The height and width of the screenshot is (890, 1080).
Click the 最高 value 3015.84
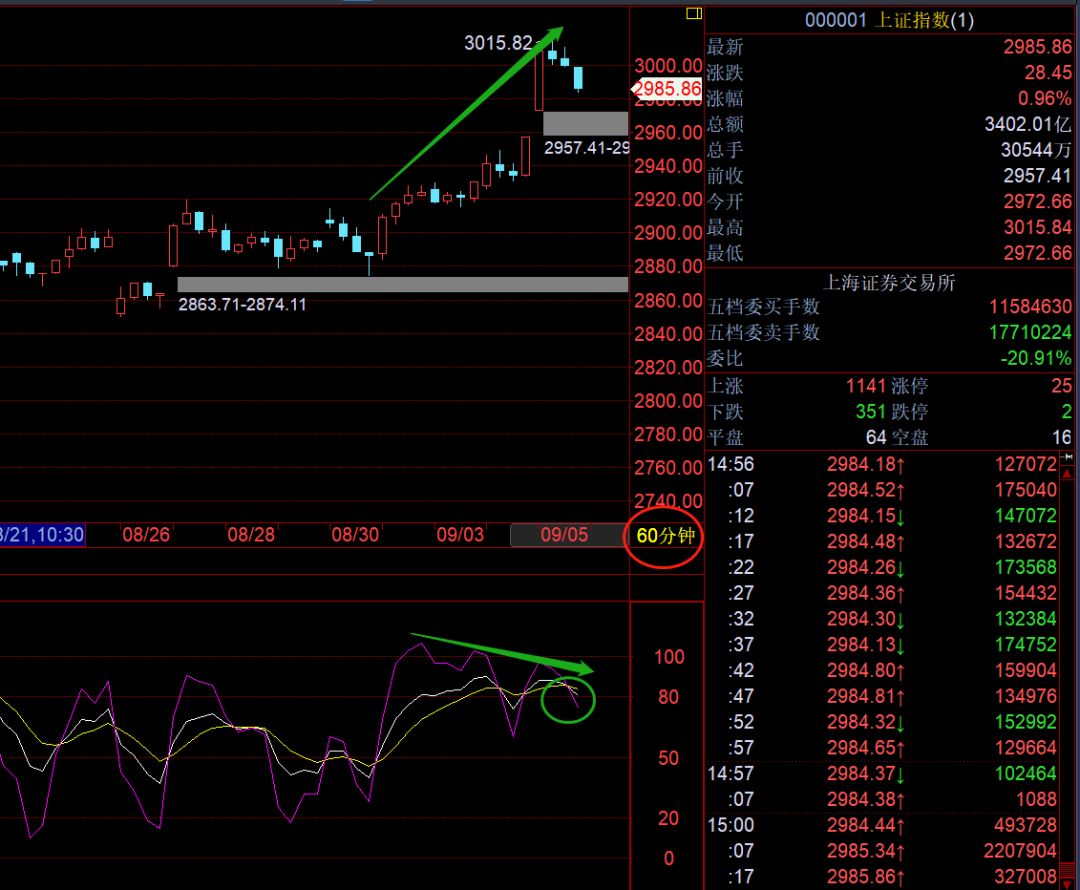(1037, 227)
